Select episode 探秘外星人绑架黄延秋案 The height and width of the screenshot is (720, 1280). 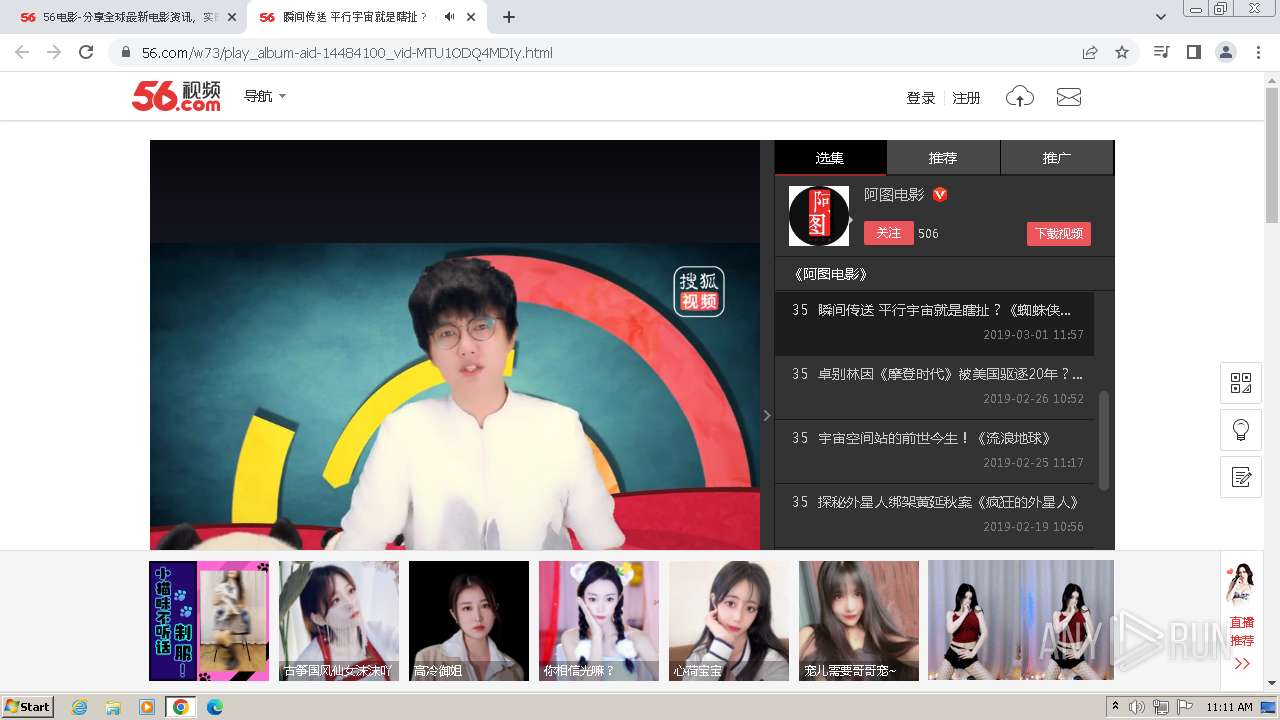tap(934, 514)
